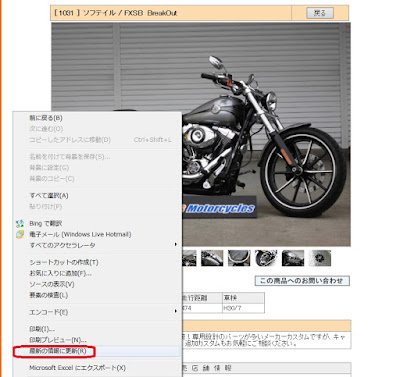Open the round gauge close-up thumbnail
Image resolution: width=400 pixels, height=377 pixels.
(239, 258)
